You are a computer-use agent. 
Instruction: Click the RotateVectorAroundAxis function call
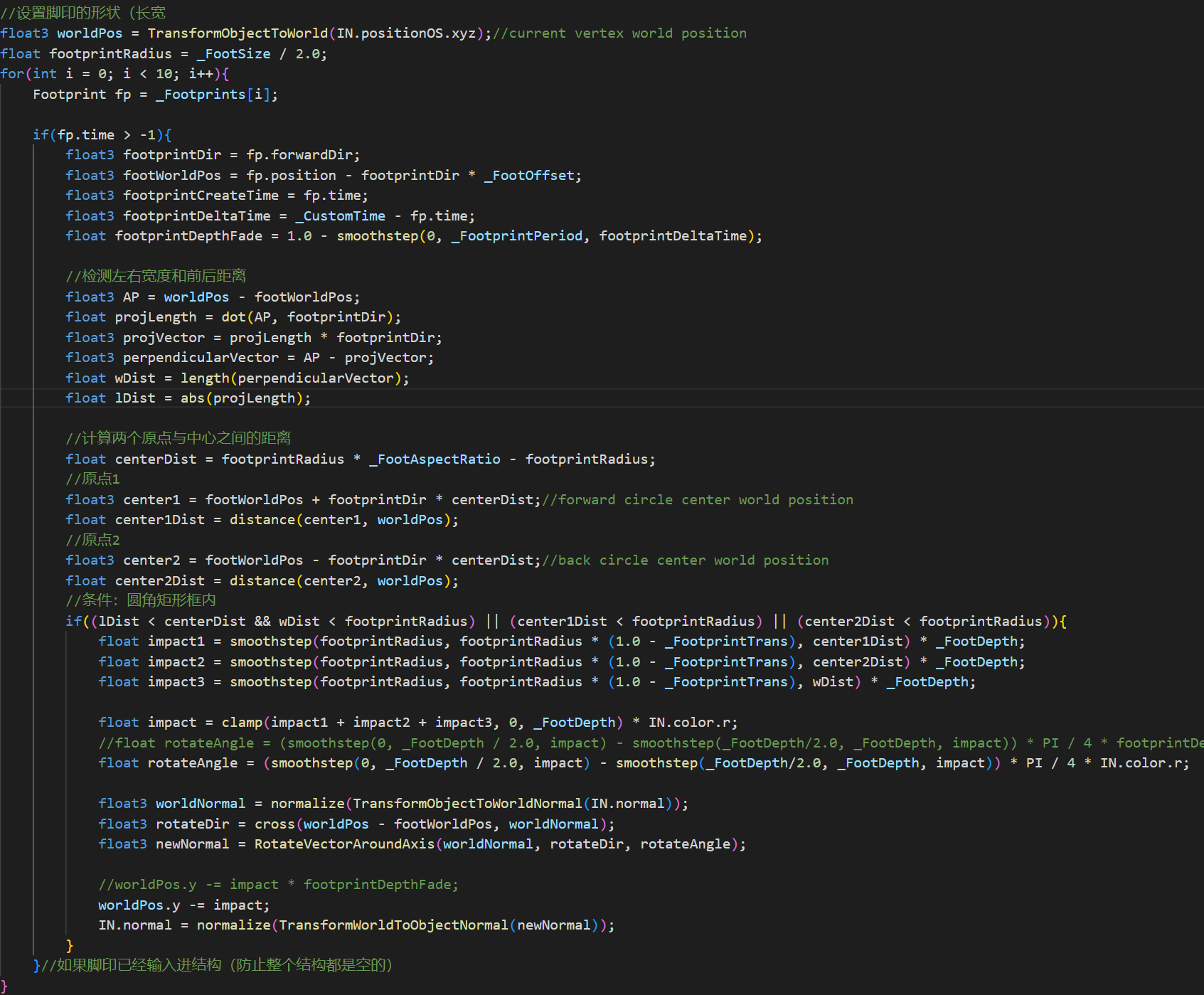344,844
